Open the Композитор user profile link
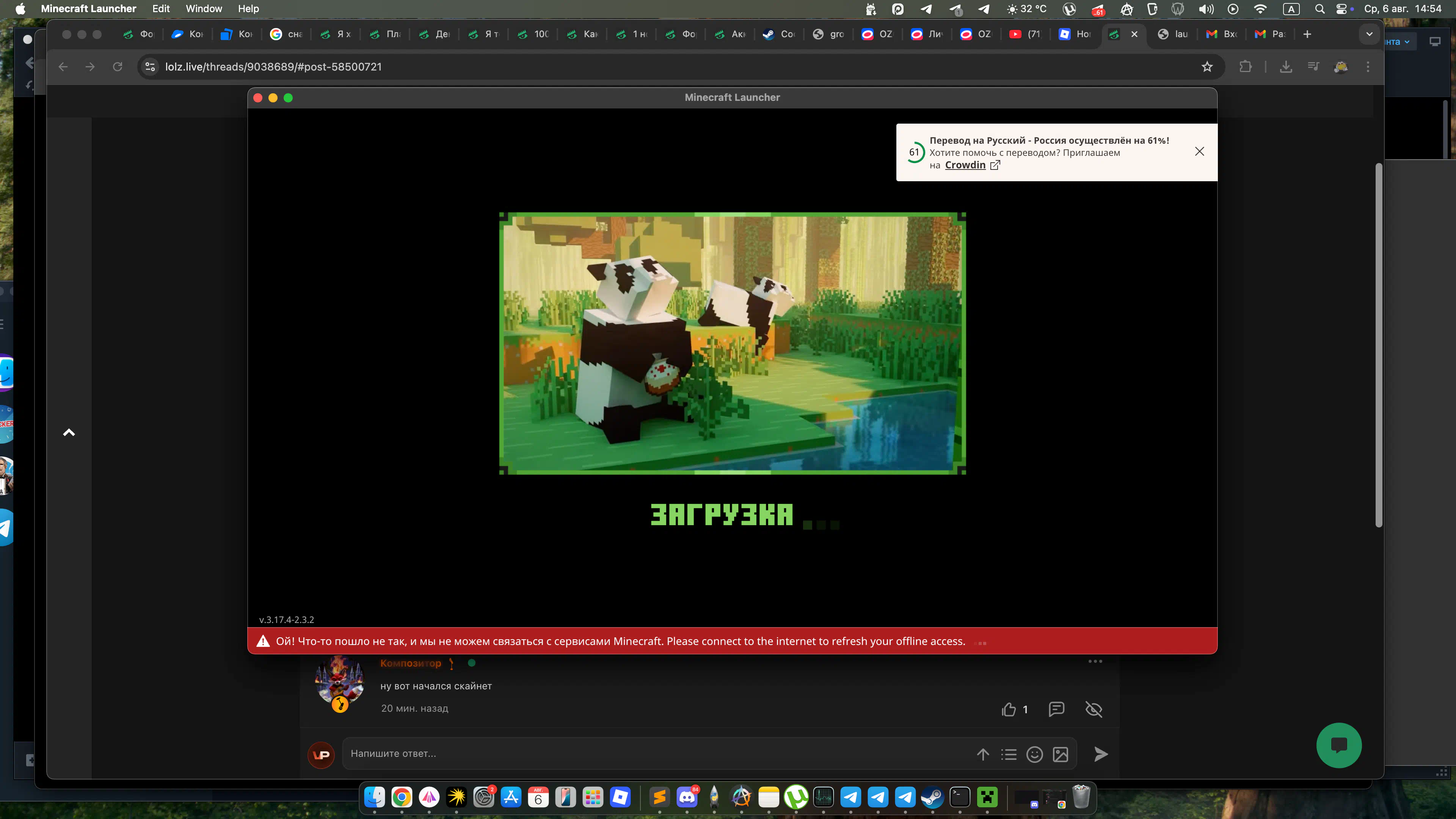 (x=410, y=663)
